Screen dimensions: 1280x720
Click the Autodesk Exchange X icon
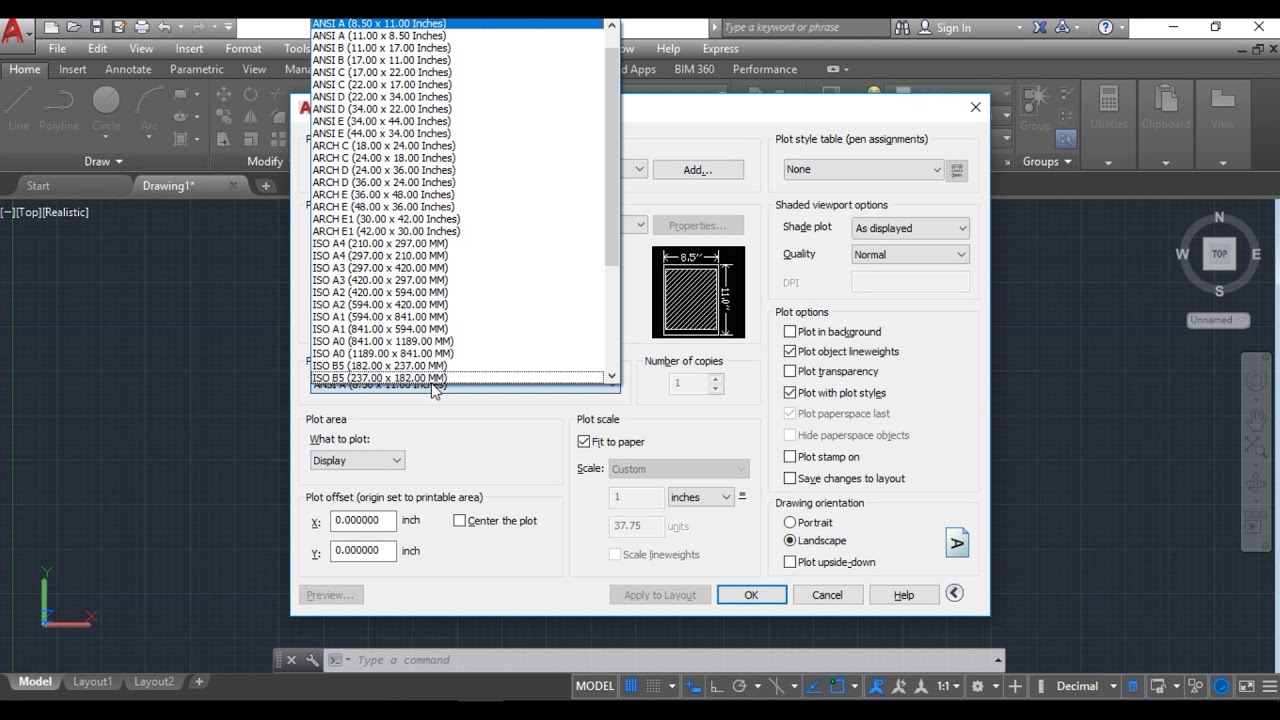point(1040,27)
